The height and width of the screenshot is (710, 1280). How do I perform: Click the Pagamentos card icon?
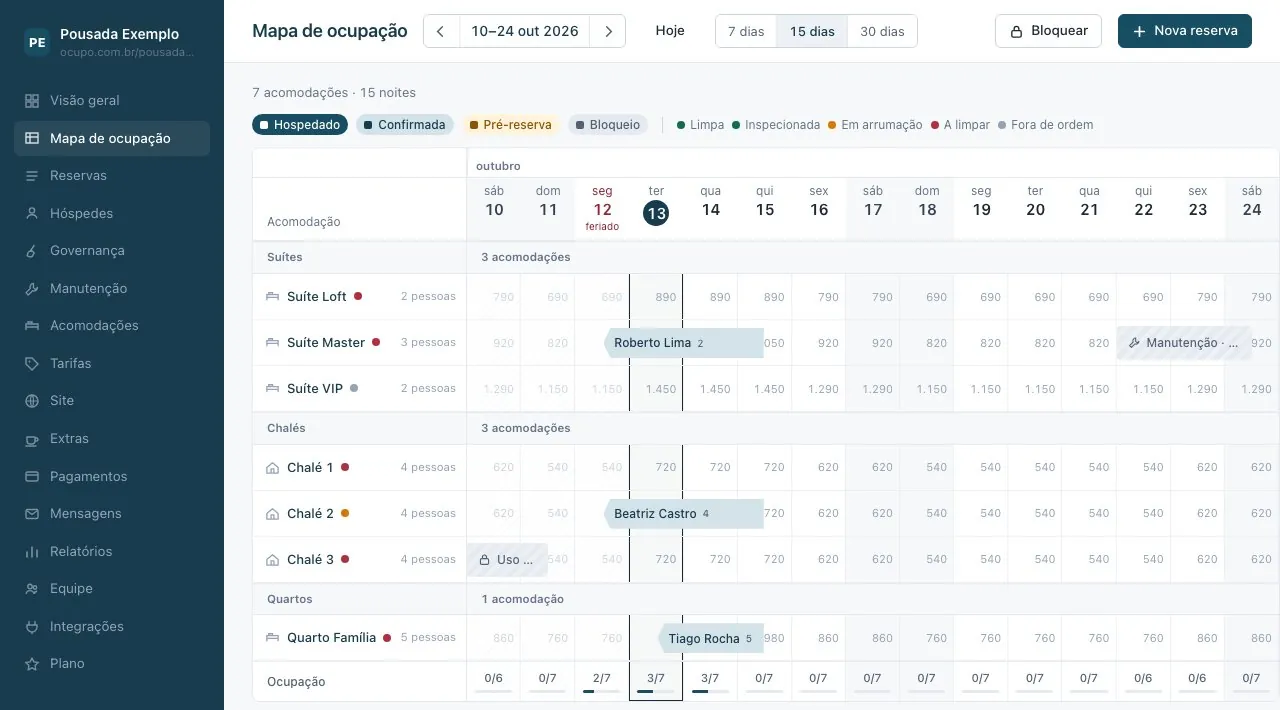pyautogui.click(x=32, y=477)
